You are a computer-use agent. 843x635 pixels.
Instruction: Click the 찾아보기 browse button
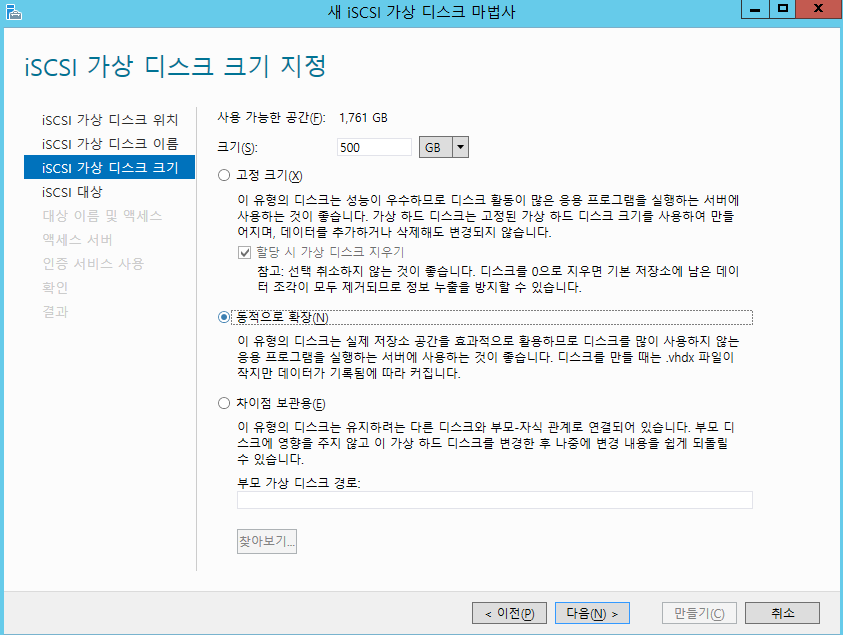[x=266, y=542]
